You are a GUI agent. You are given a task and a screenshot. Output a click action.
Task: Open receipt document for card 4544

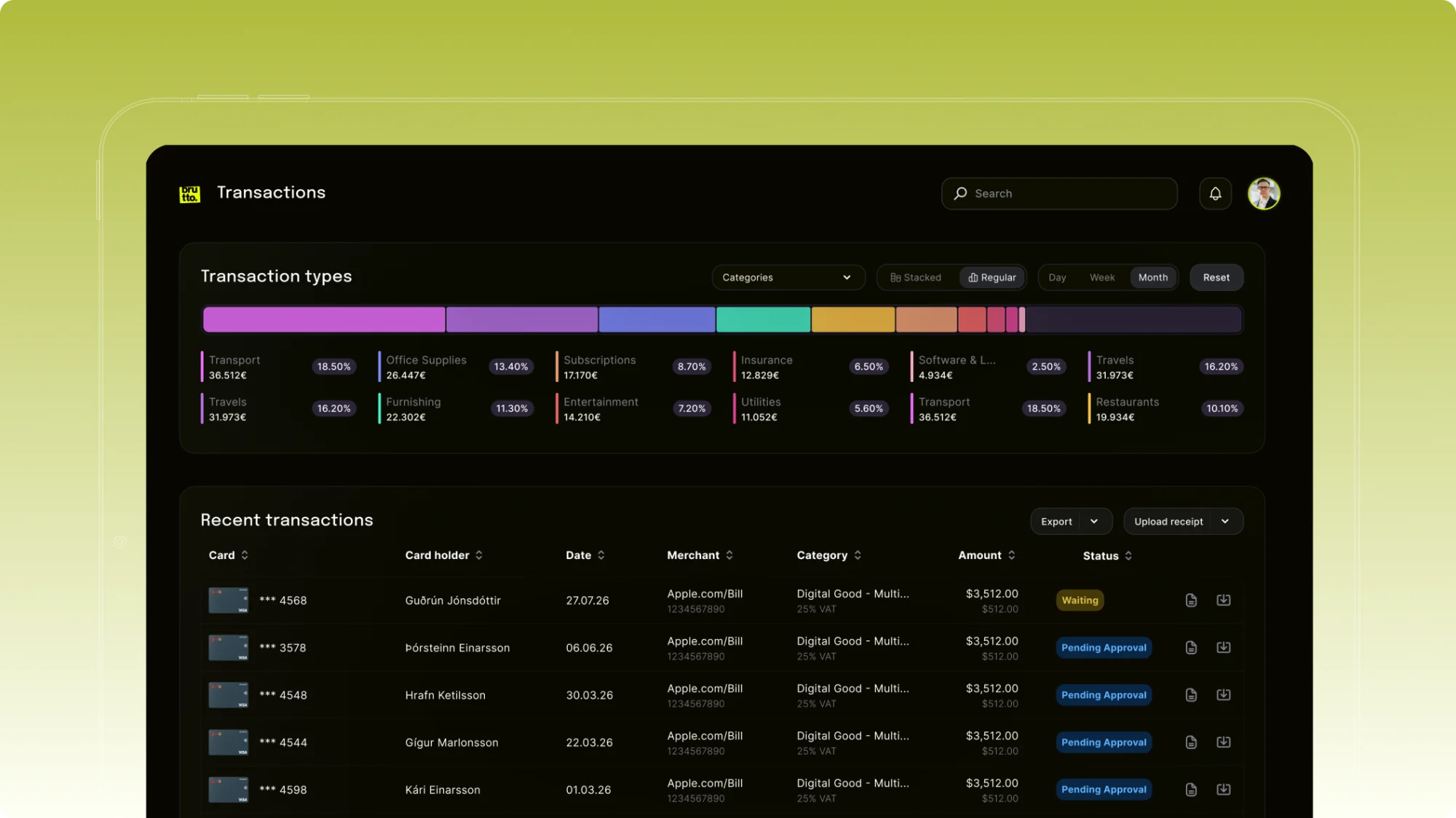point(1191,742)
